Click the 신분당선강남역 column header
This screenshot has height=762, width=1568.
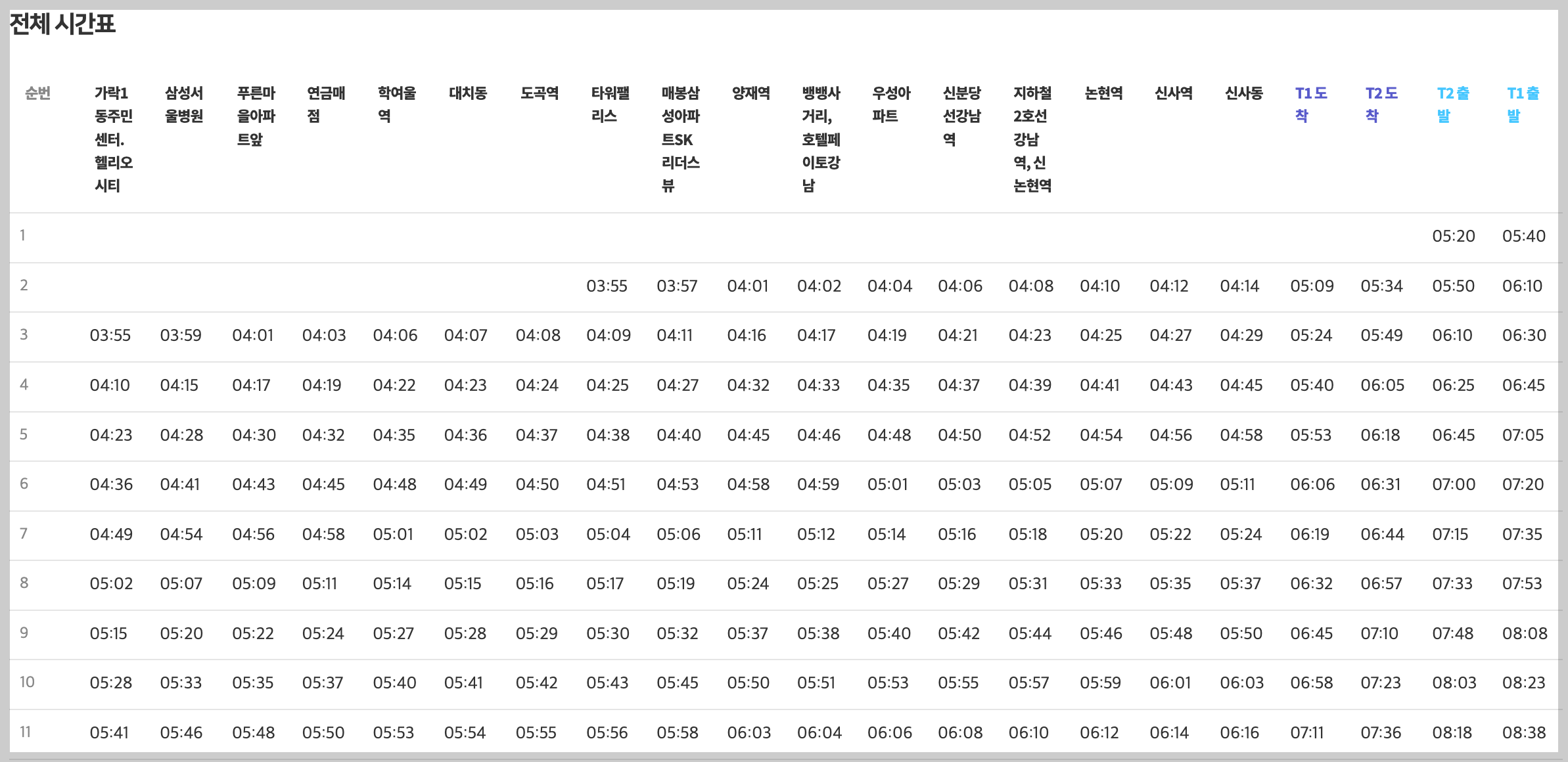click(x=961, y=116)
